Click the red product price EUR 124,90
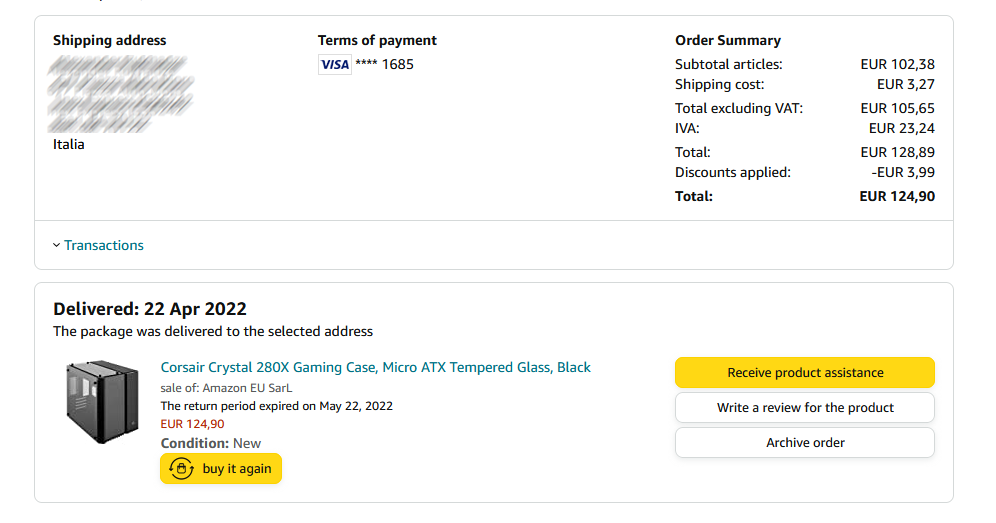The width and height of the screenshot is (996, 523). pyautogui.click(x=193, y=424)
